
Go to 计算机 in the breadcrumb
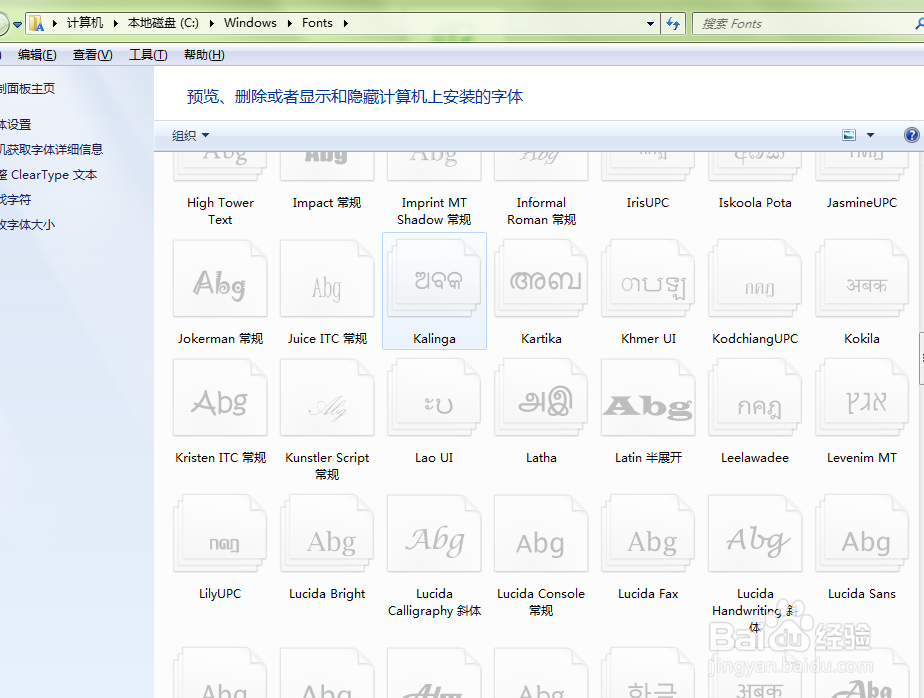tap(85, 22)
